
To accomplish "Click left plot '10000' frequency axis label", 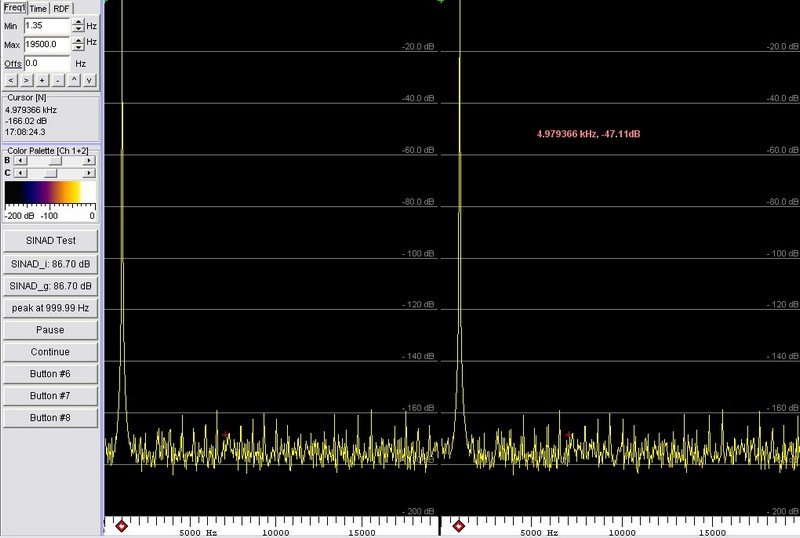I will pos(276,533).
